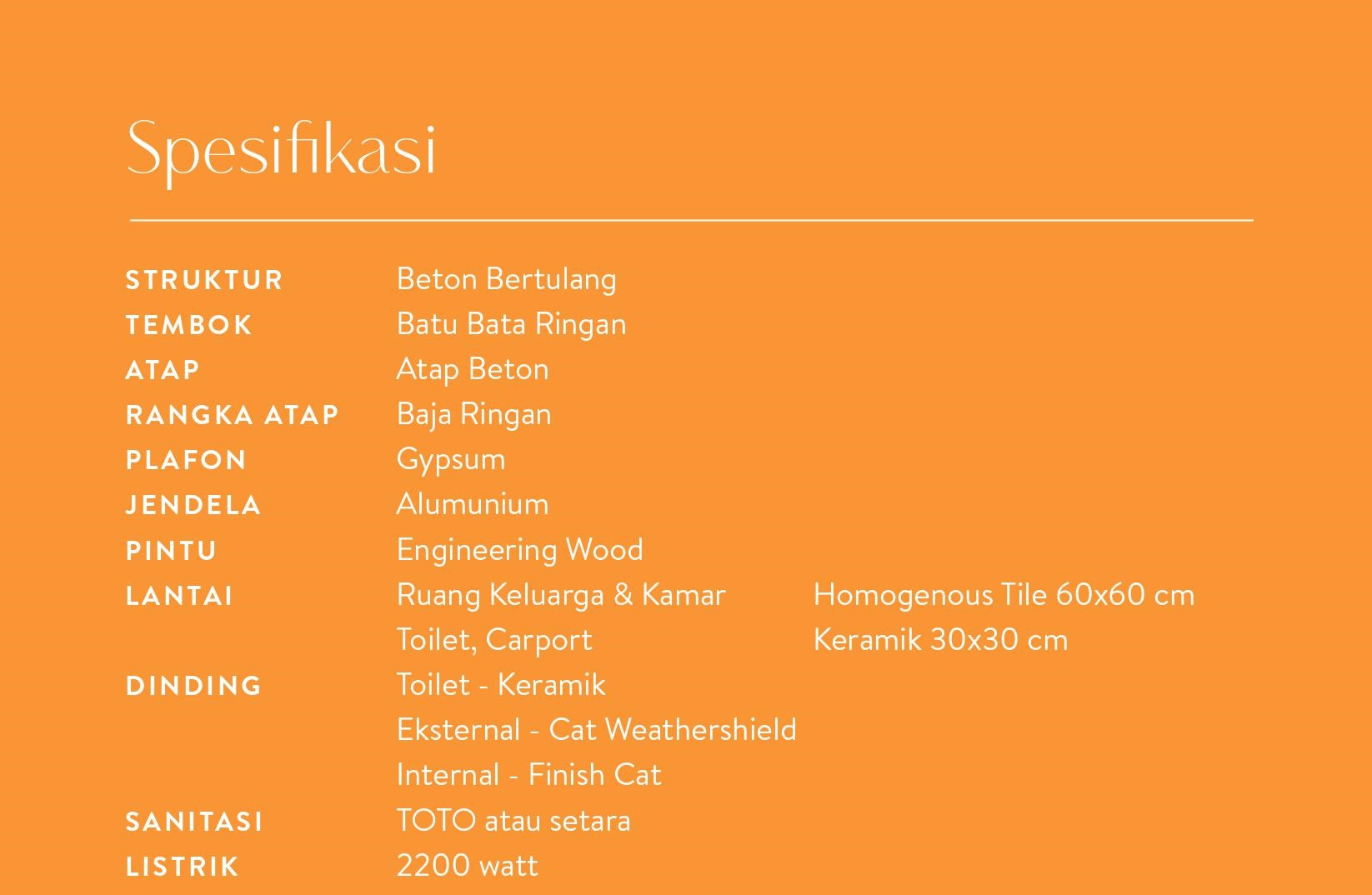
Task: Click the Engineering Wood text
Action: tap(519, 550)
